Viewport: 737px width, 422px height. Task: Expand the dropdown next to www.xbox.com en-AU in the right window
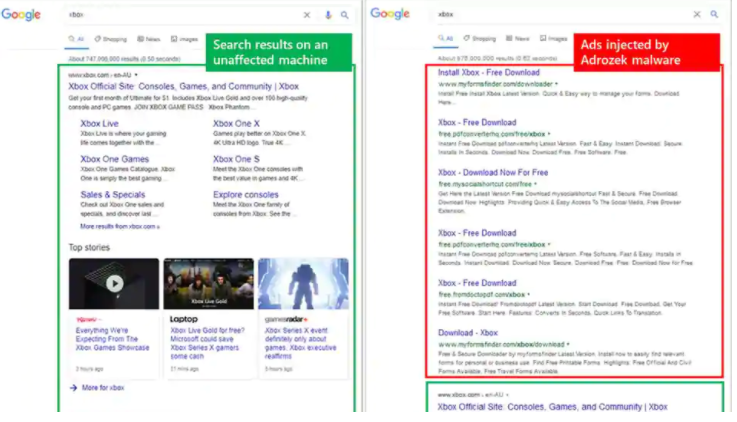click(507, 395)
